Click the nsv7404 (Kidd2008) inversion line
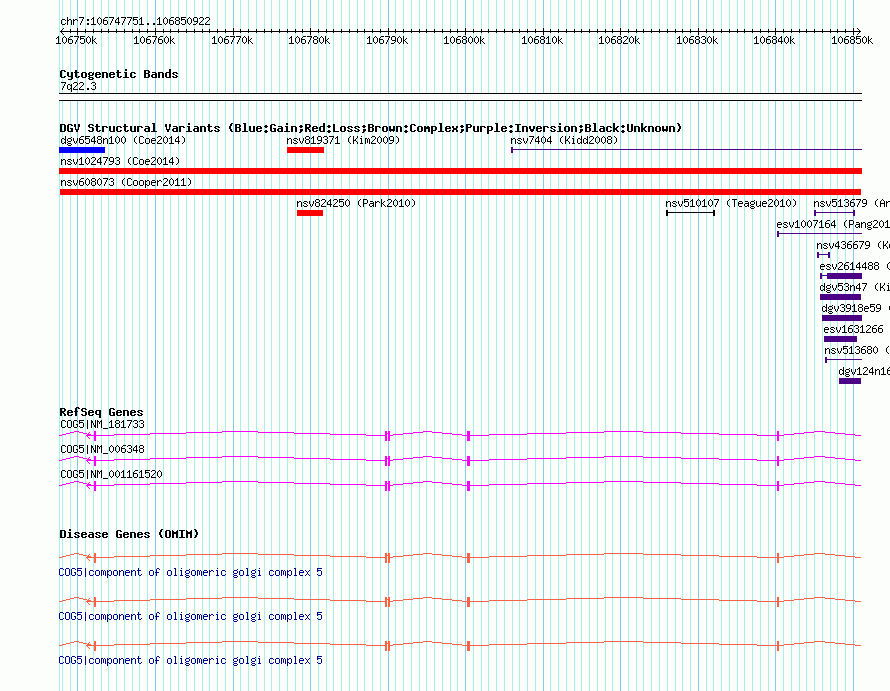 686,150
